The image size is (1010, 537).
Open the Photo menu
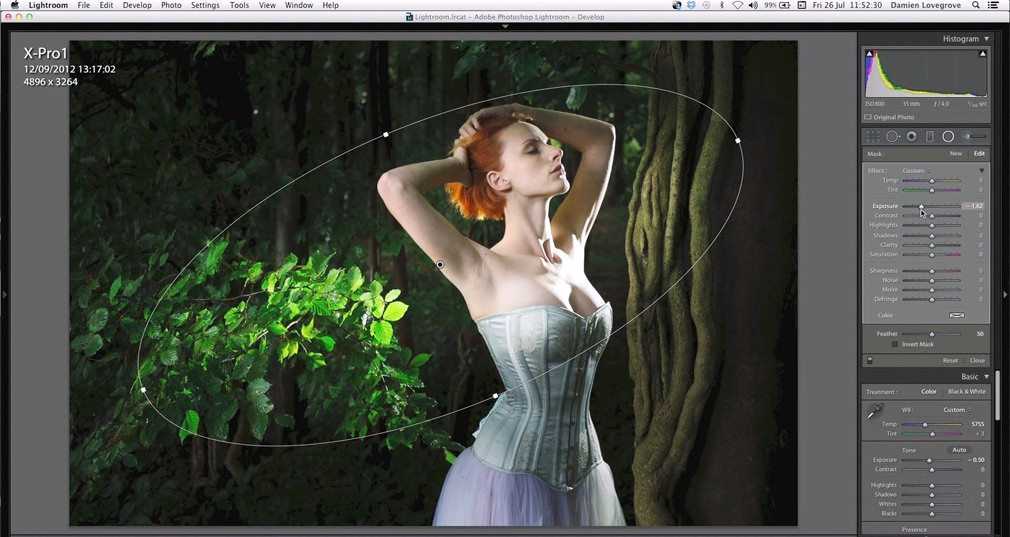click(171, 5)
